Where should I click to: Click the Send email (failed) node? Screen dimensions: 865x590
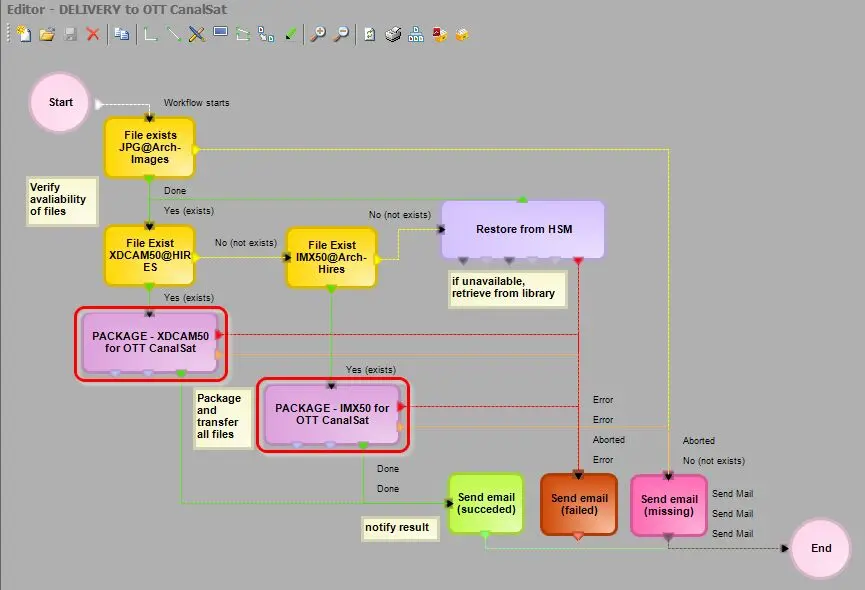point(579,504)
